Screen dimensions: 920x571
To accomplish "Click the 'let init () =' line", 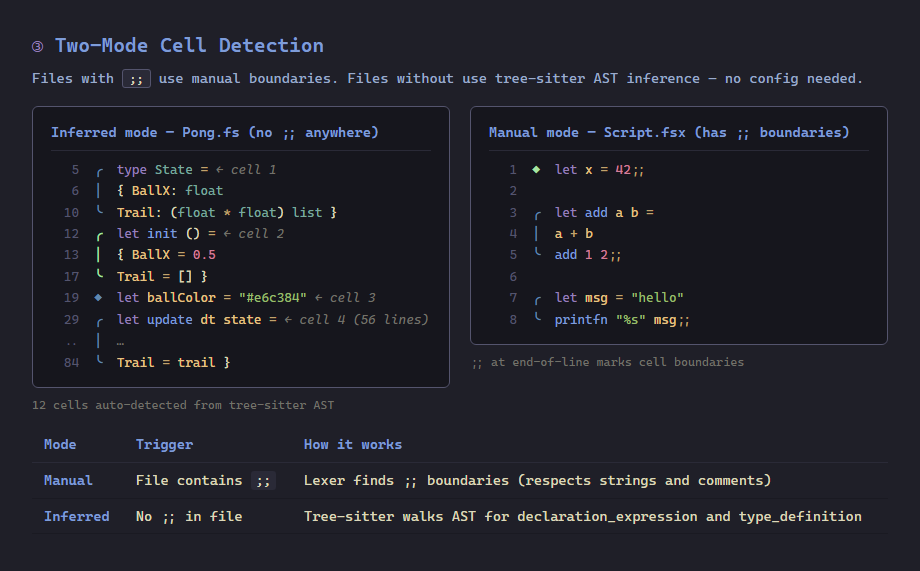I will [166, 234].
